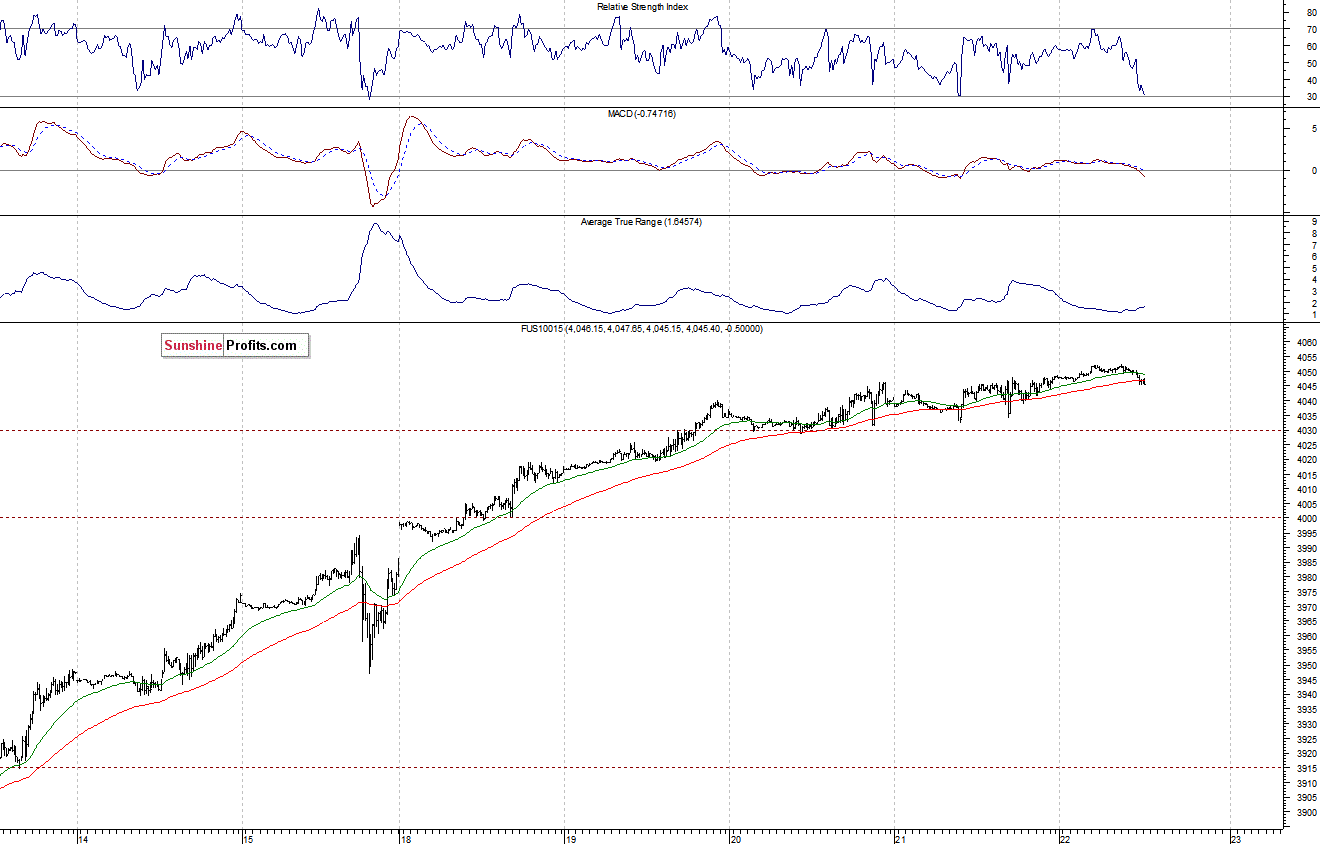Viewport: 1320px width, 844px height.
Task: Select the 9 value on ATR scale
Action: coord(1313,222)
